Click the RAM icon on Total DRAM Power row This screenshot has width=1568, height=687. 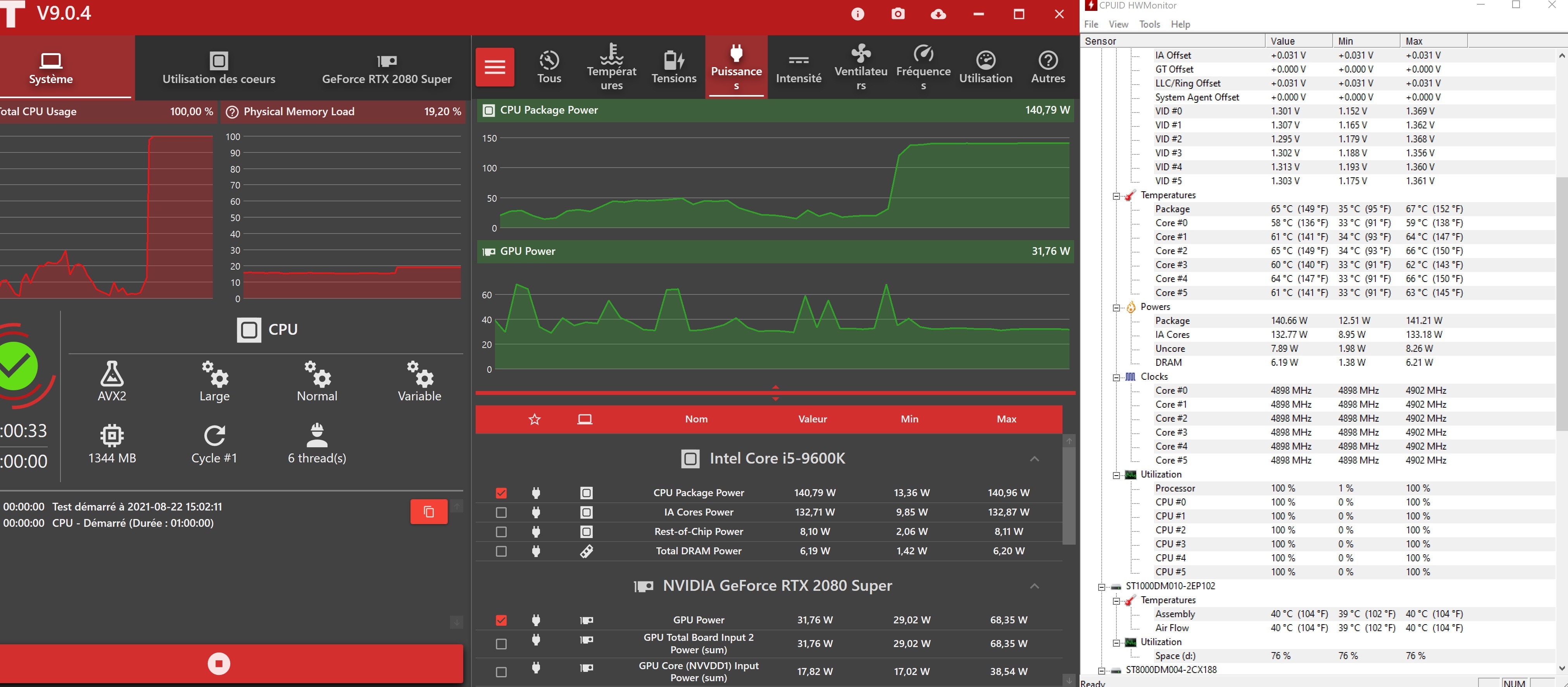point(586,551)
